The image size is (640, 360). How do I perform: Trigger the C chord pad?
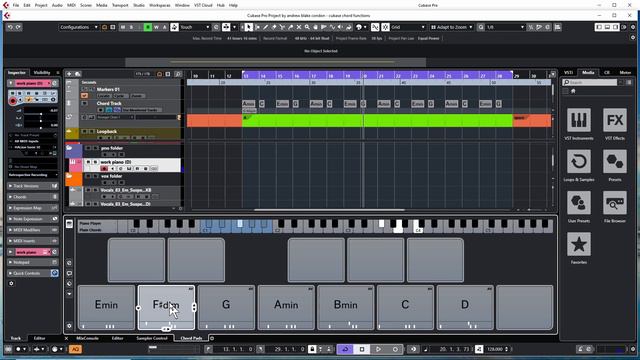405,307
